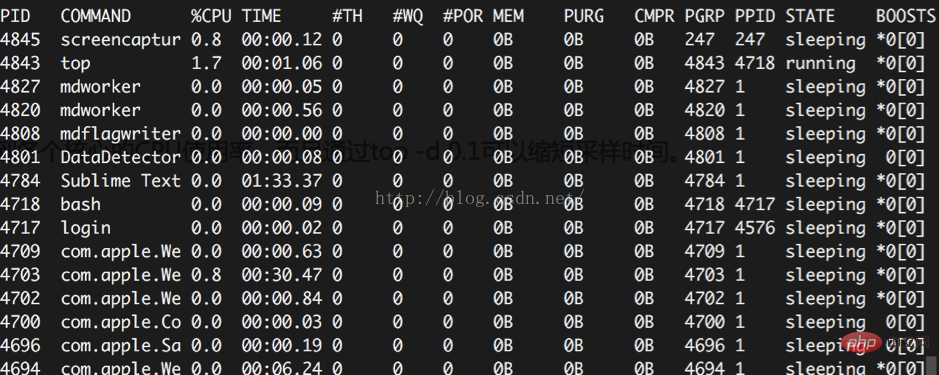The image size is (940, 375).
Task: Click the time value 00:00.84
Action: 282,298
